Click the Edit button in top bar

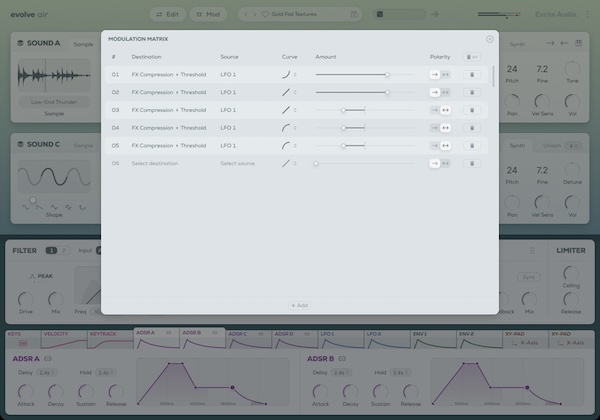tap(167, 15)
